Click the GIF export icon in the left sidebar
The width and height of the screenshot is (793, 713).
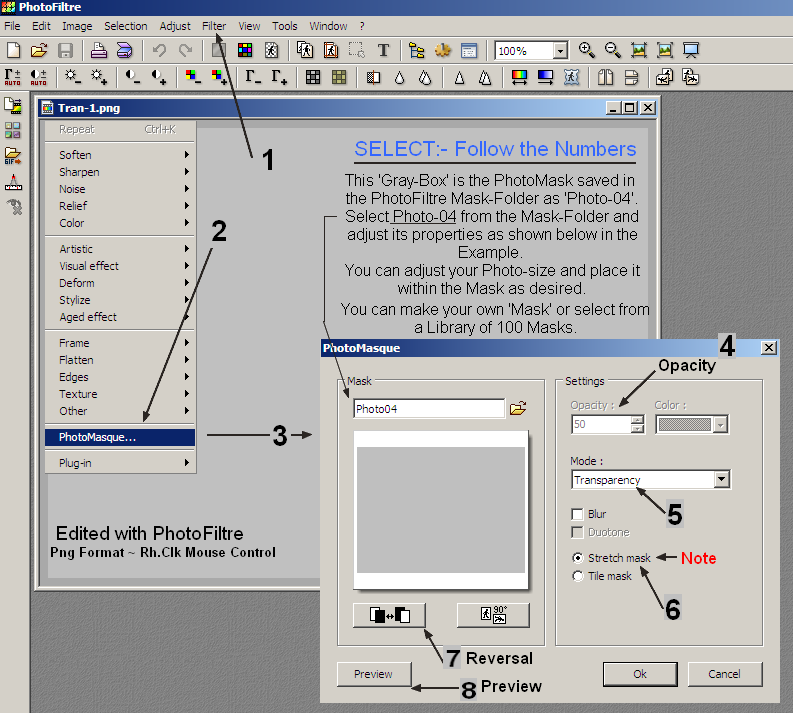[x=13, y=156]
